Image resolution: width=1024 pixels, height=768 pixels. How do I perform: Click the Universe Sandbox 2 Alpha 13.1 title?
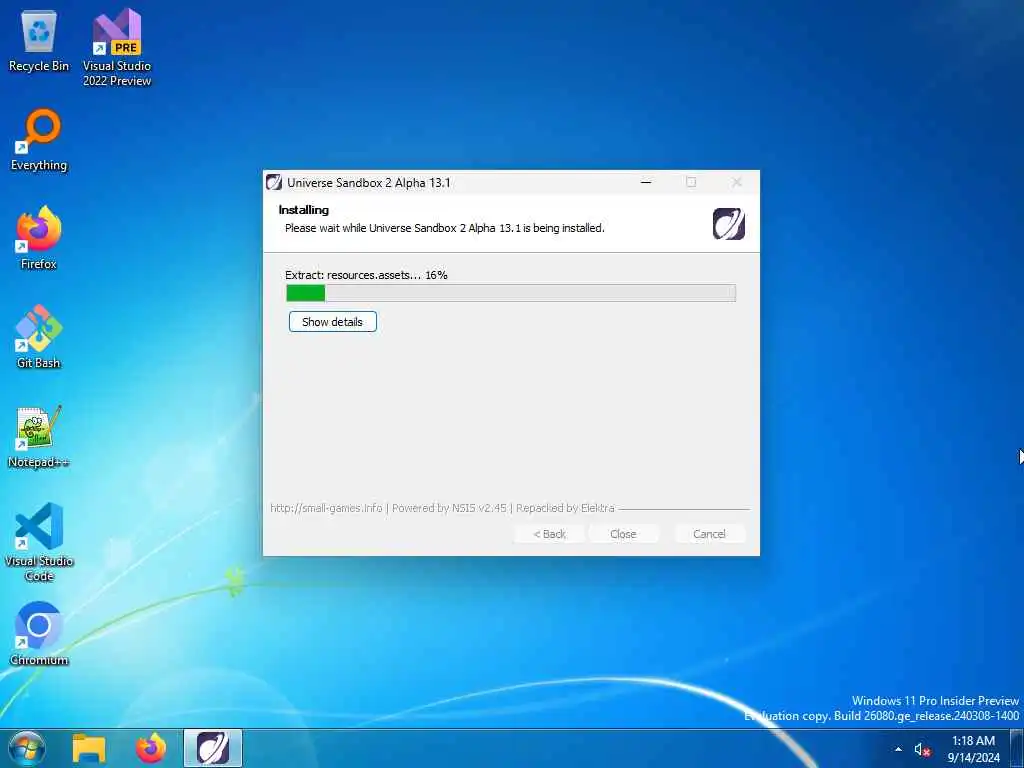(x=368, y=183)
